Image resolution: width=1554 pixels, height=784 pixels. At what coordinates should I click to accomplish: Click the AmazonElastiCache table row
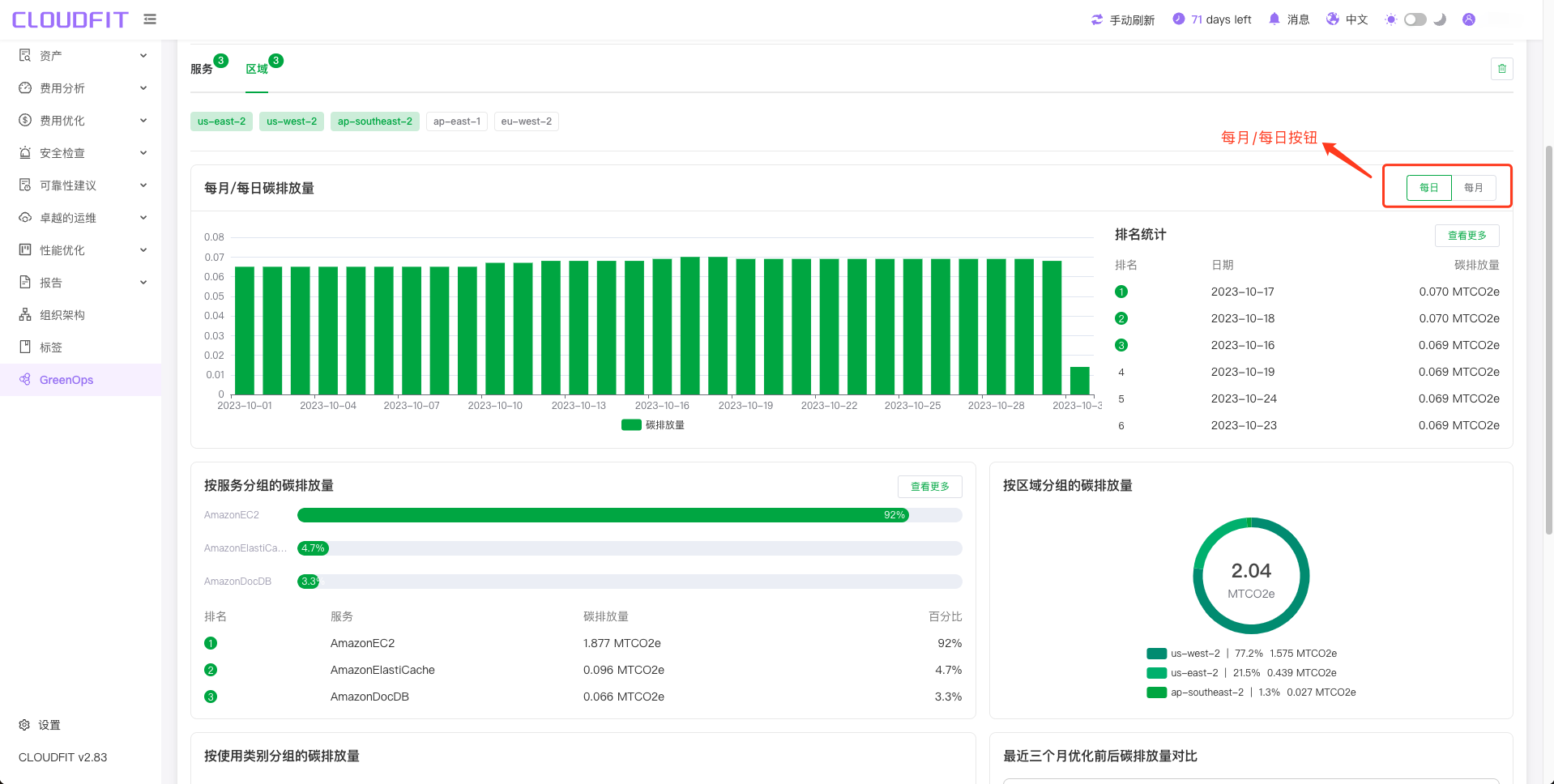point(583,670)
